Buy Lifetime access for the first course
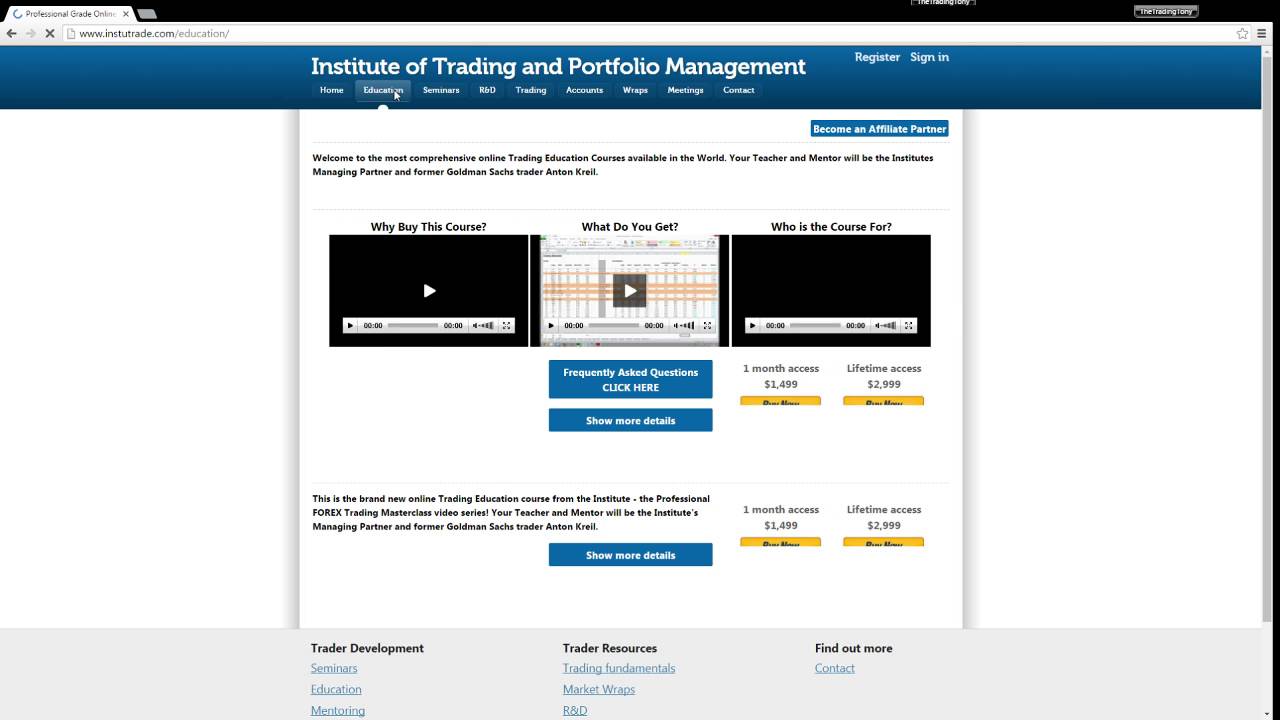This screenshot has width=1280, height=720. (x=884, y=401)
